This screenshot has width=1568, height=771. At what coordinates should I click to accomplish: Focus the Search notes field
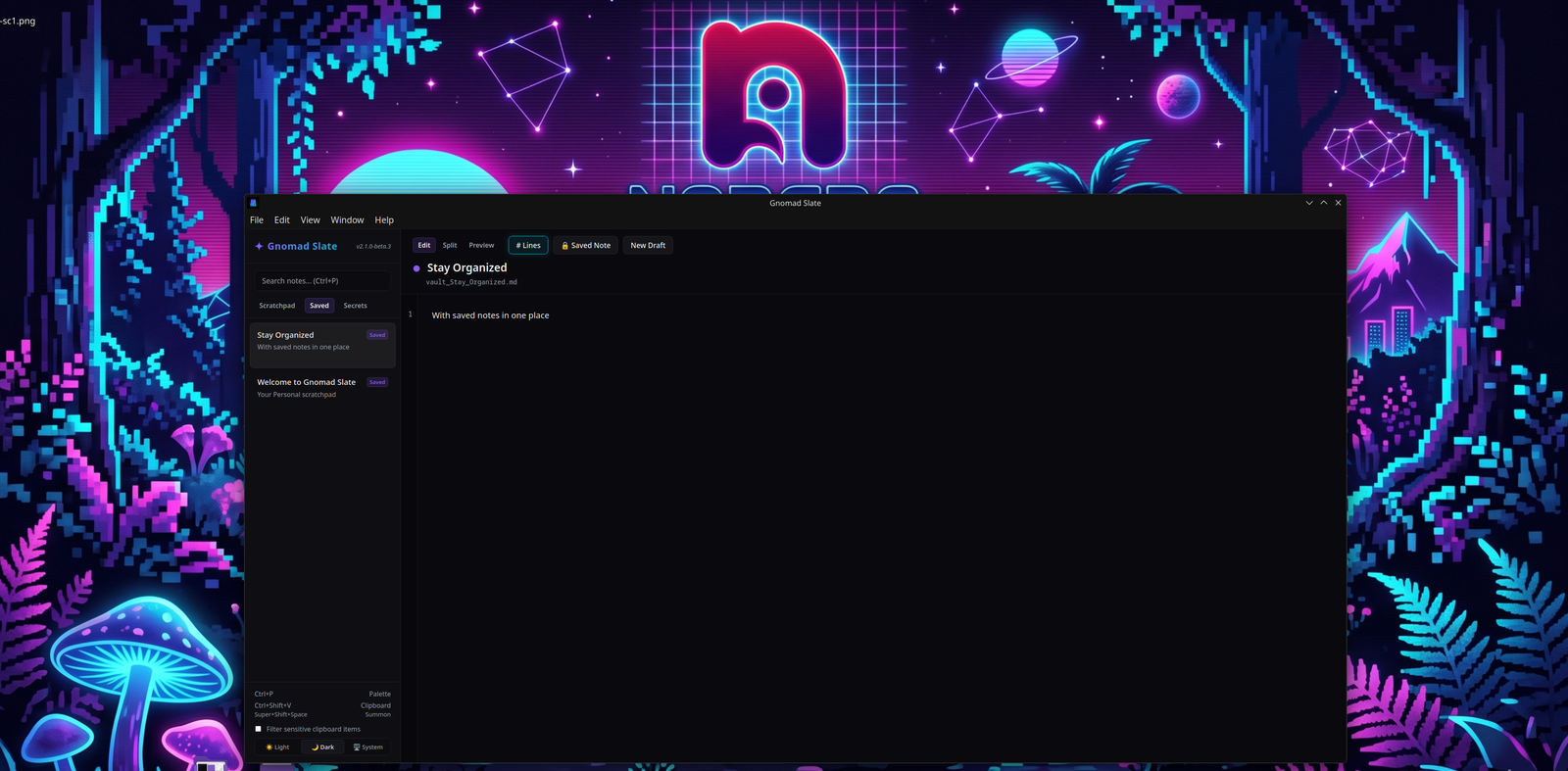click(323, 281)
